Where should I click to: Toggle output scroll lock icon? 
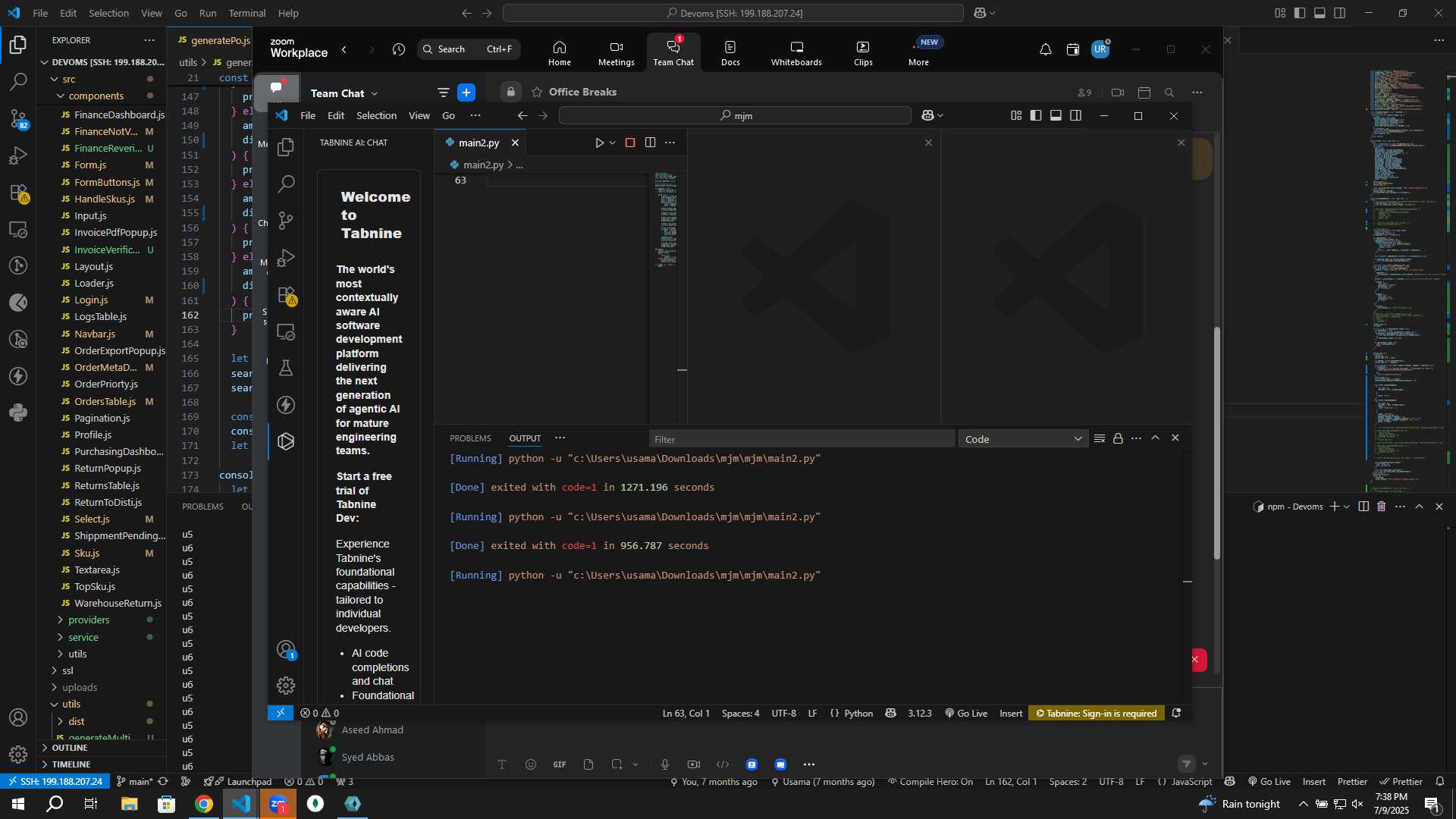tap(1118, 438)
